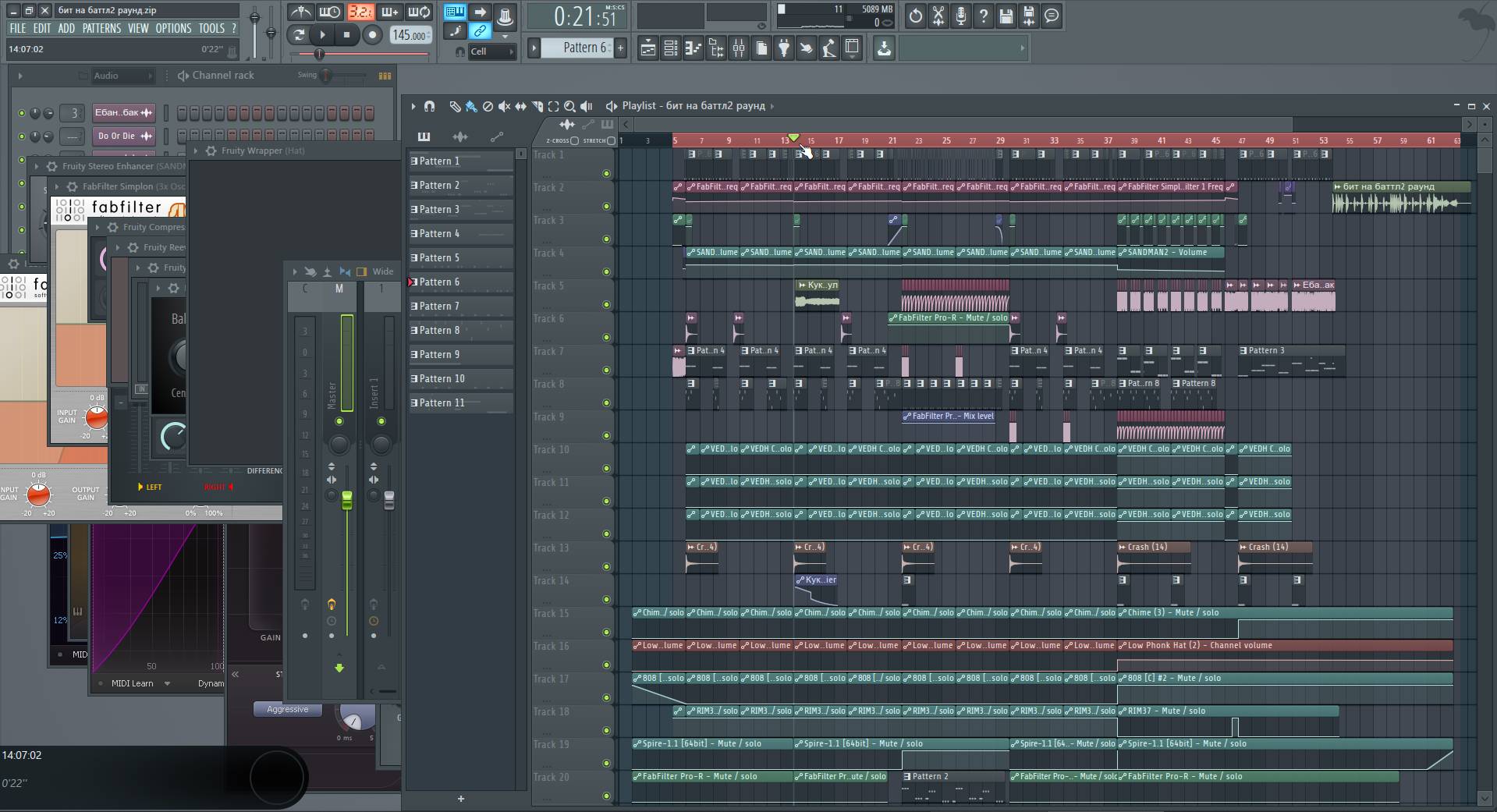Open plugin picker plug icon

coord(783,48)
